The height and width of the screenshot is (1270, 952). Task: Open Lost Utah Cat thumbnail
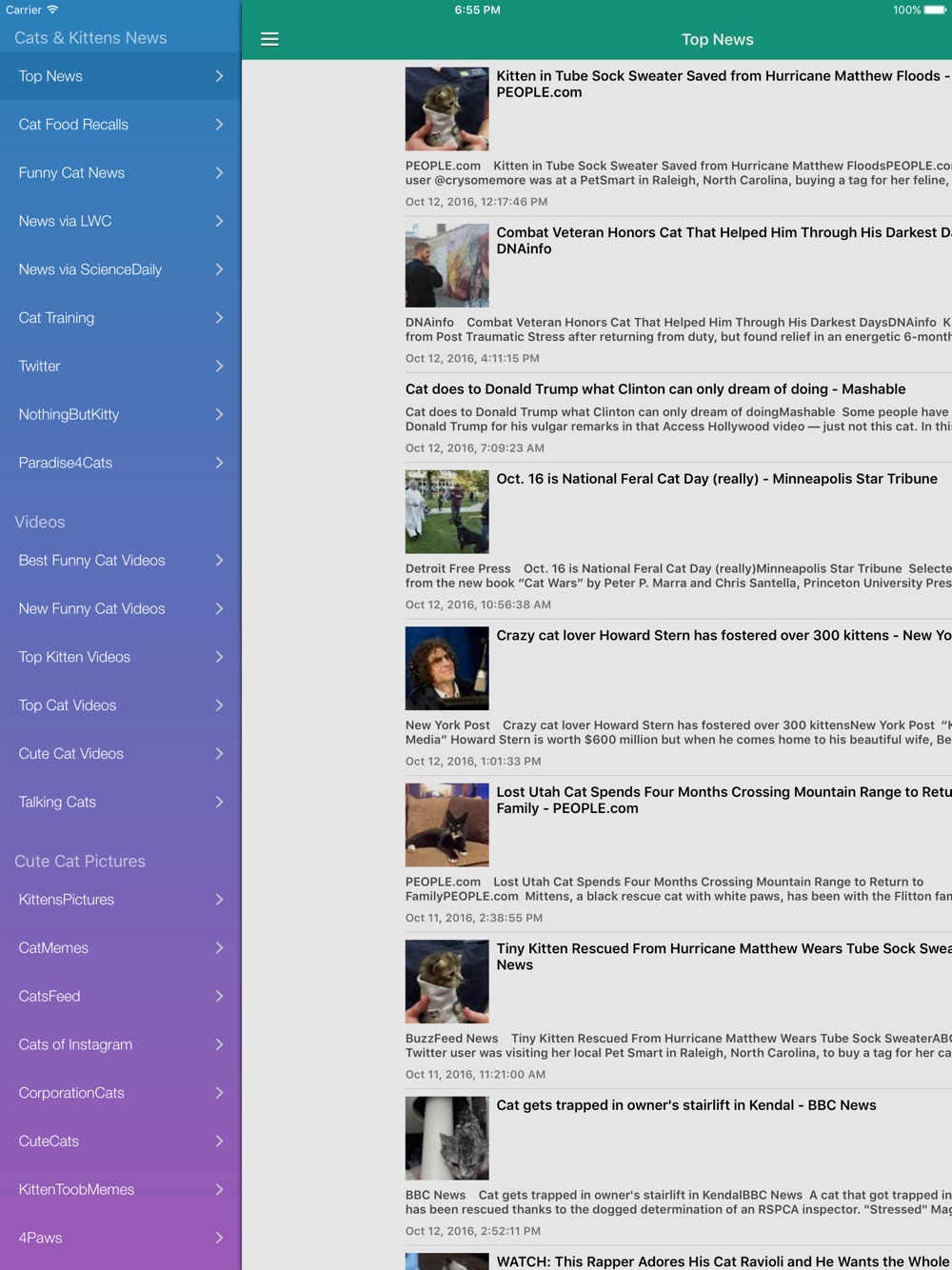coord(446,825)
